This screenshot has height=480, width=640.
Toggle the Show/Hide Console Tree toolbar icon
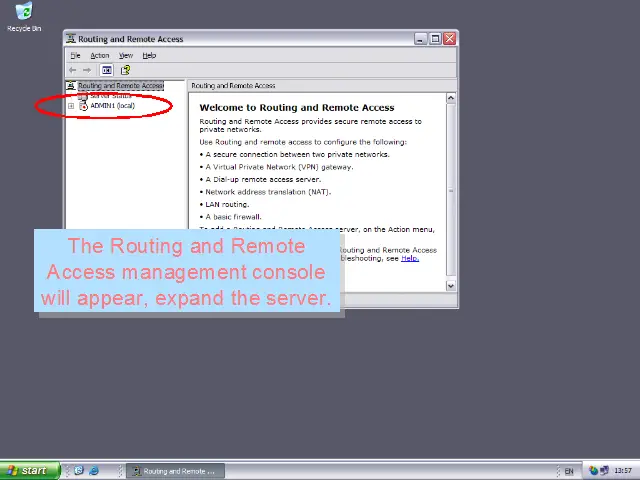coord(107,70)
